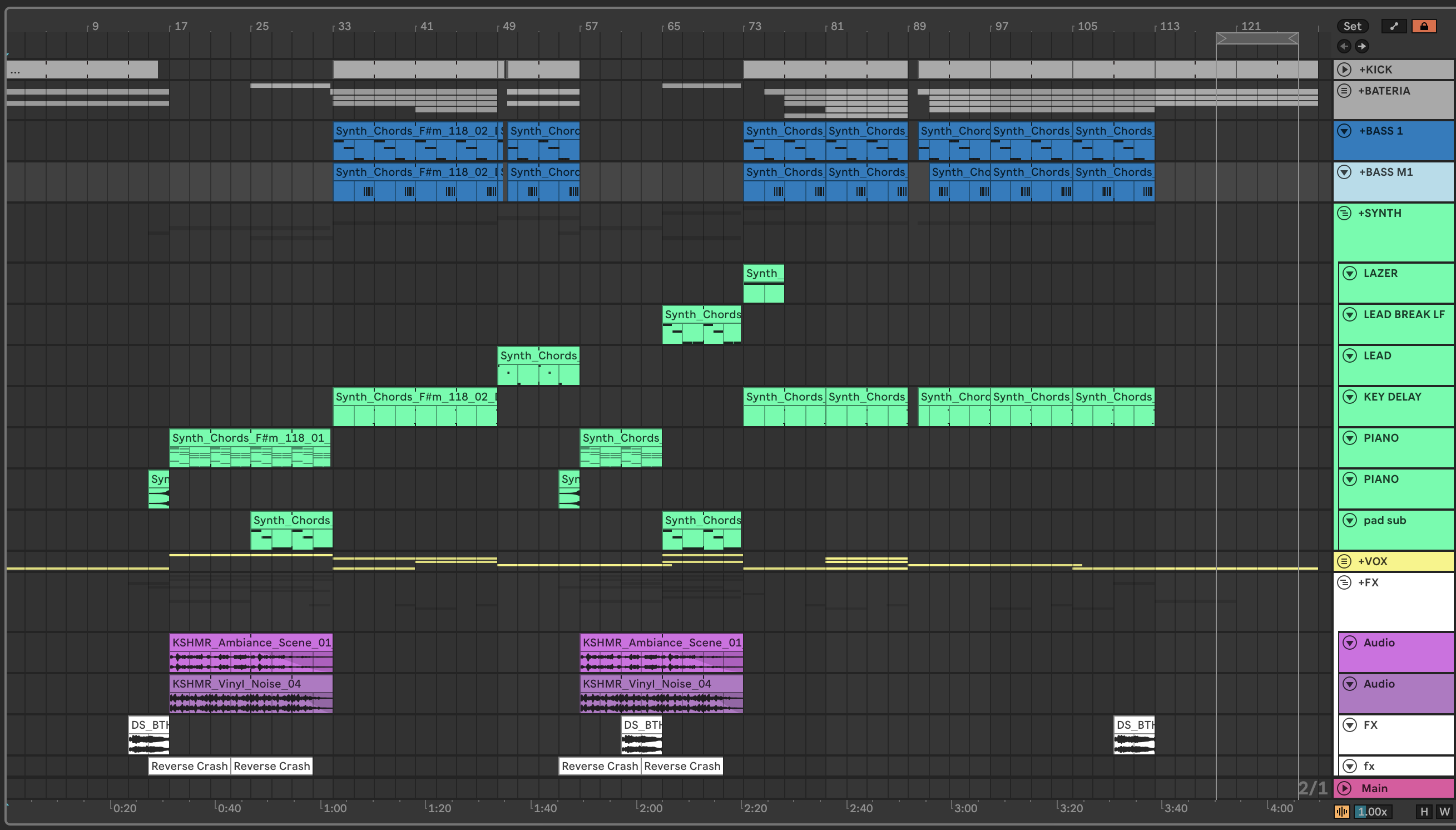Viewport: 1456px width, 830px height.
Task: Unfold the +KICK track triangle
Action: tap(1344, 70)
